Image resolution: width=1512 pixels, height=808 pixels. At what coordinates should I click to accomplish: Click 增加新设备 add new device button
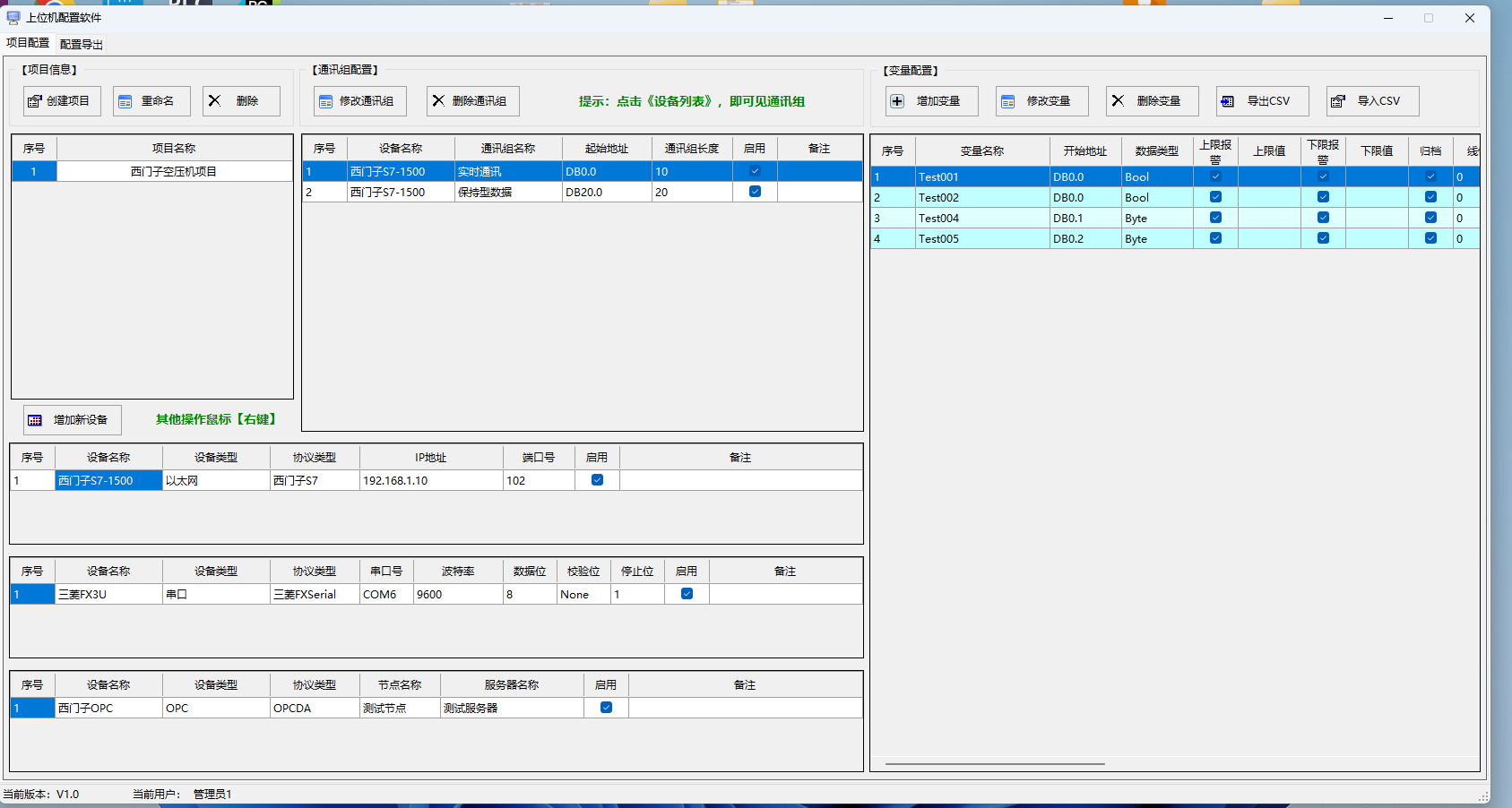point(72,420)
